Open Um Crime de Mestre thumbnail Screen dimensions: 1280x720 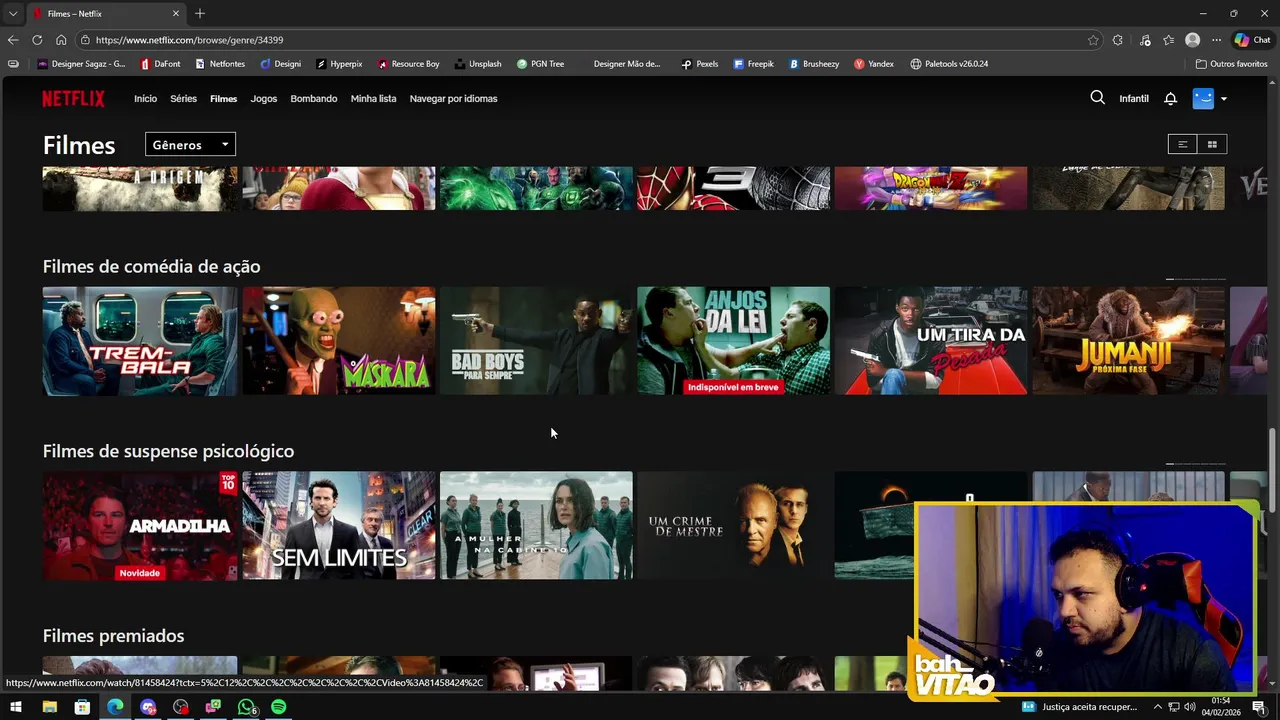click(x=734, y=526)
